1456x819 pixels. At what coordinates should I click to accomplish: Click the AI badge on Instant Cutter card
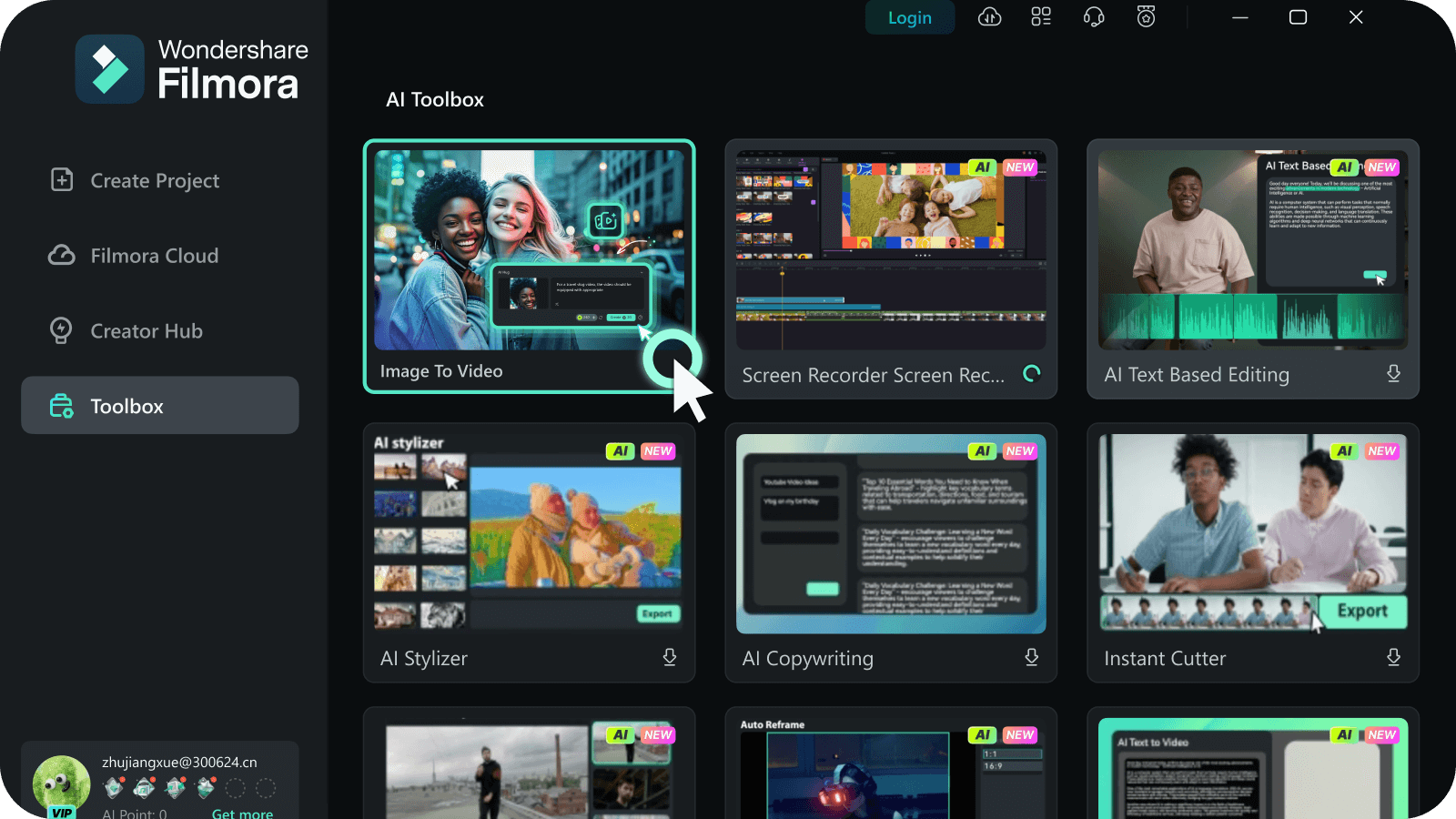click(x=1345, y=451)
